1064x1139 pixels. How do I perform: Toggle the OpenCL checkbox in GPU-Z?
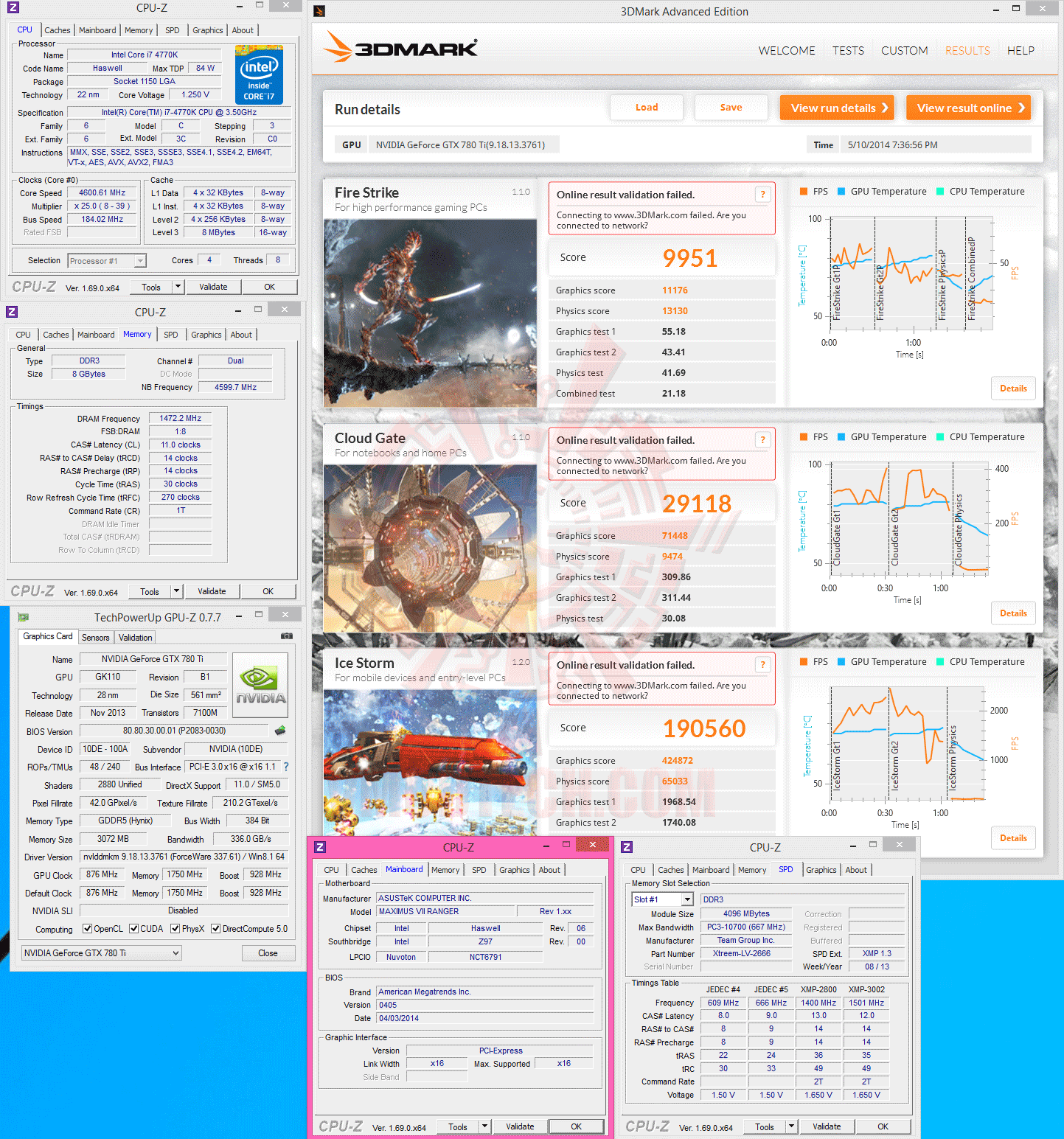pyautogui.click(x=87, y=929)
